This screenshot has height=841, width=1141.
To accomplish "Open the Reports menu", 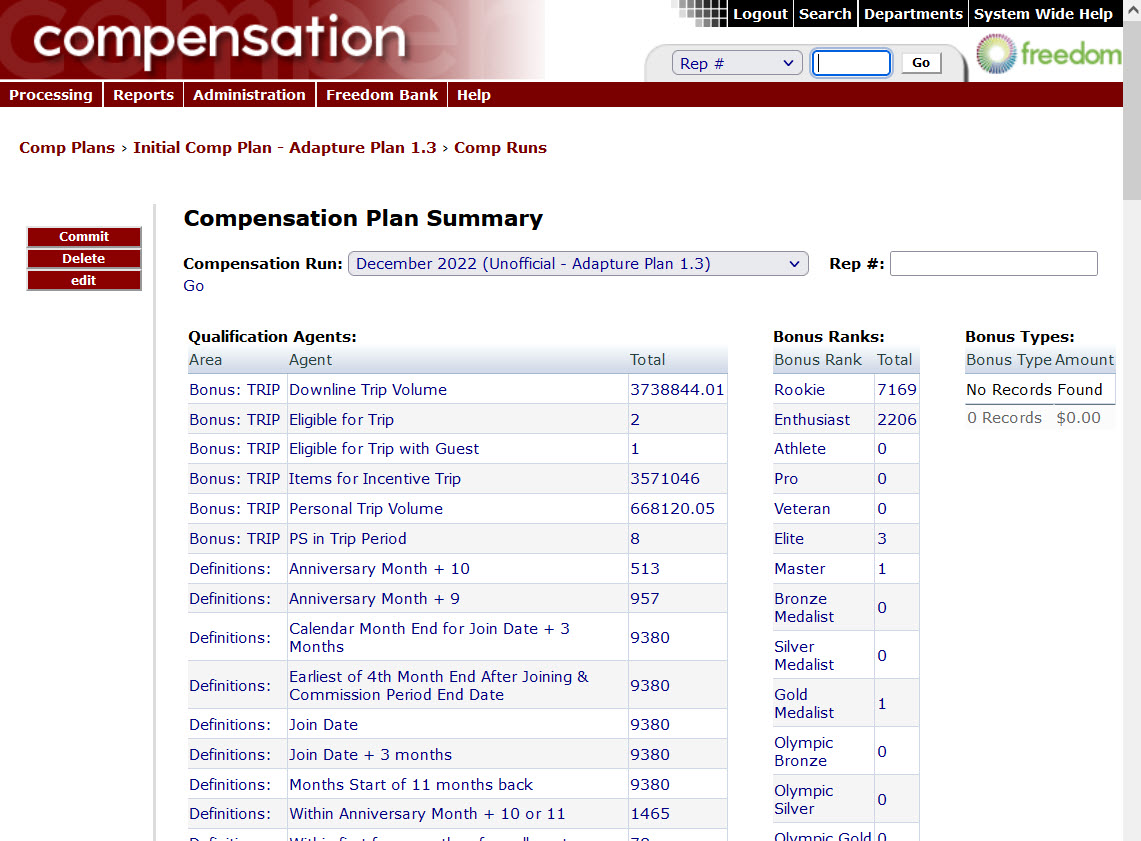I will (x=143, y=95).
